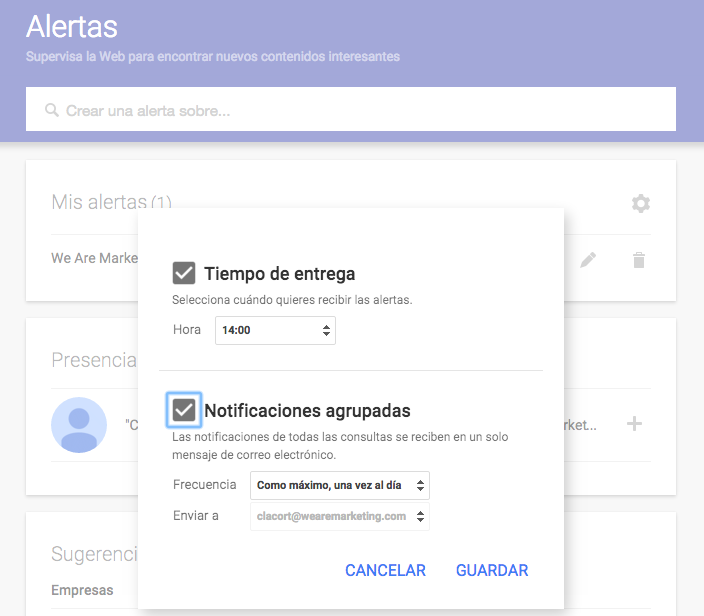The height and width of the screenshot is (616, 704).
Task: Click the Sugerencias section heading
Action: click(94, 554)
